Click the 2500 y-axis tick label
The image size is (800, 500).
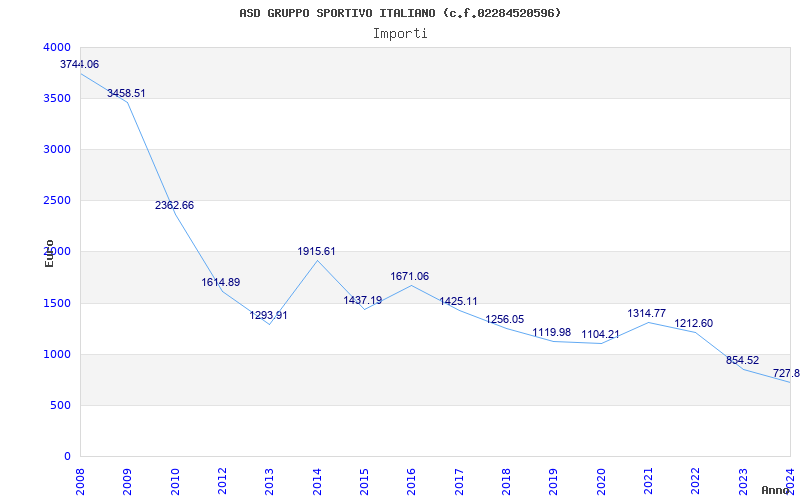click(57, 200)
